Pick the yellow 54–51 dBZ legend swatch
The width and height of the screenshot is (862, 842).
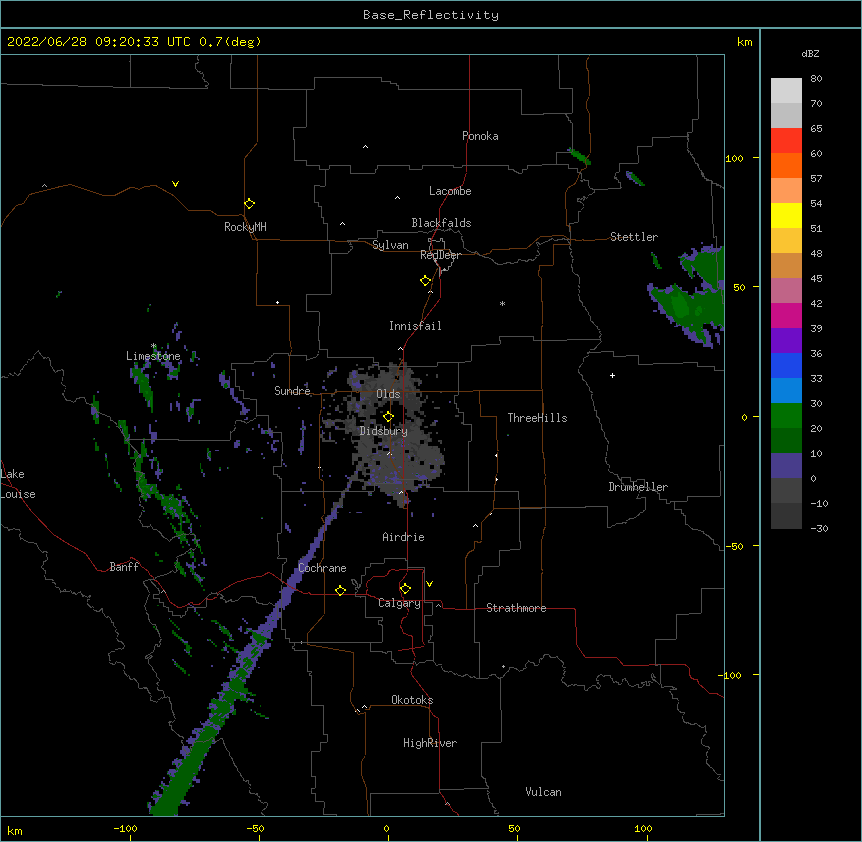786,215
